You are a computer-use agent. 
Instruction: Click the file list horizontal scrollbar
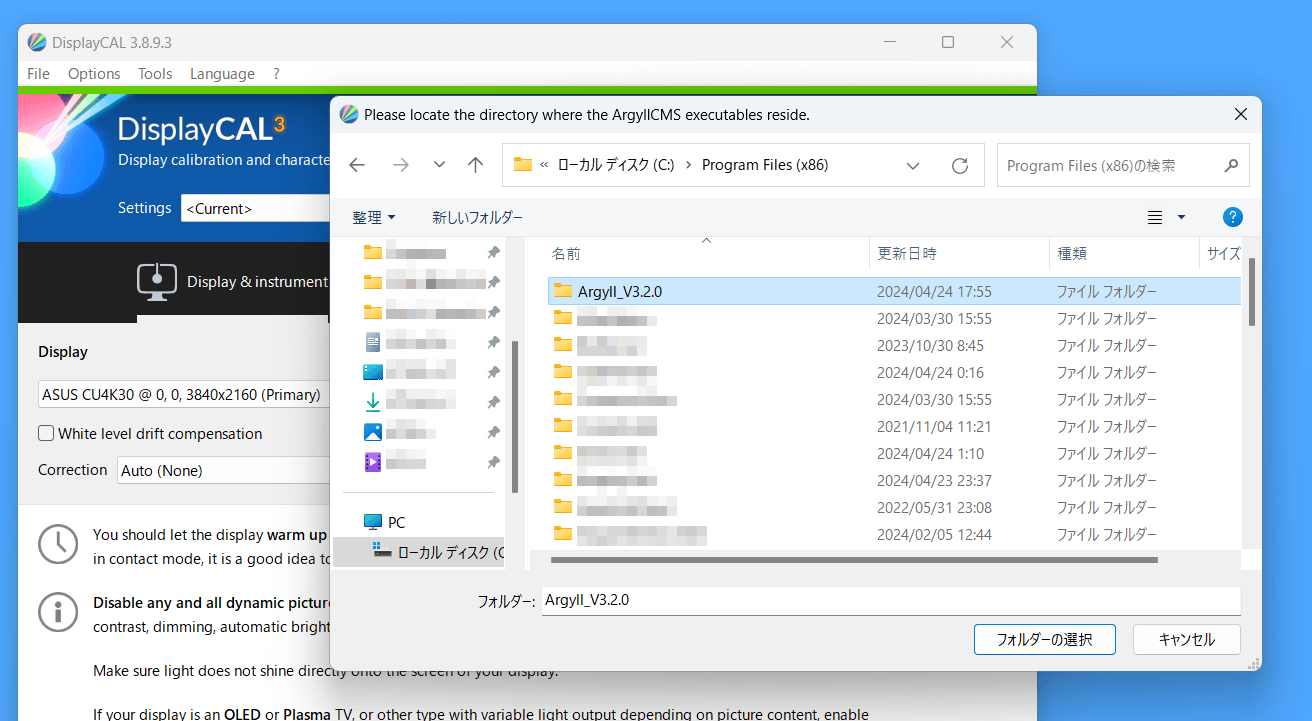[853, 560]
